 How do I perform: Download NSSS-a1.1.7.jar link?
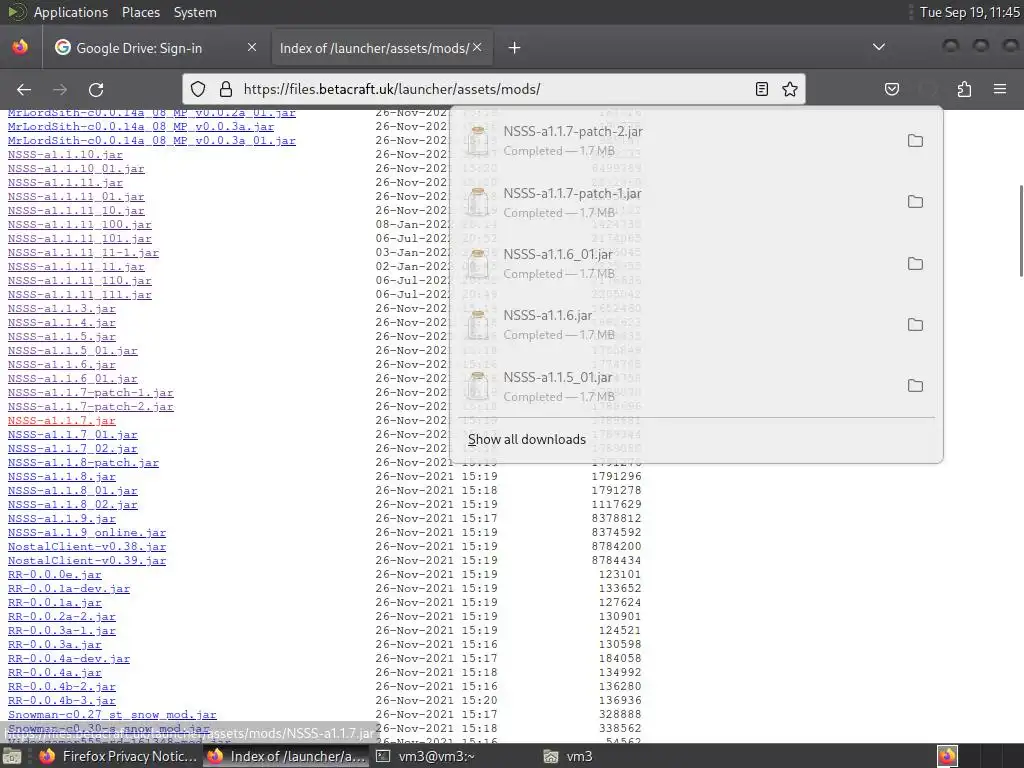click(x=61, y=421)
